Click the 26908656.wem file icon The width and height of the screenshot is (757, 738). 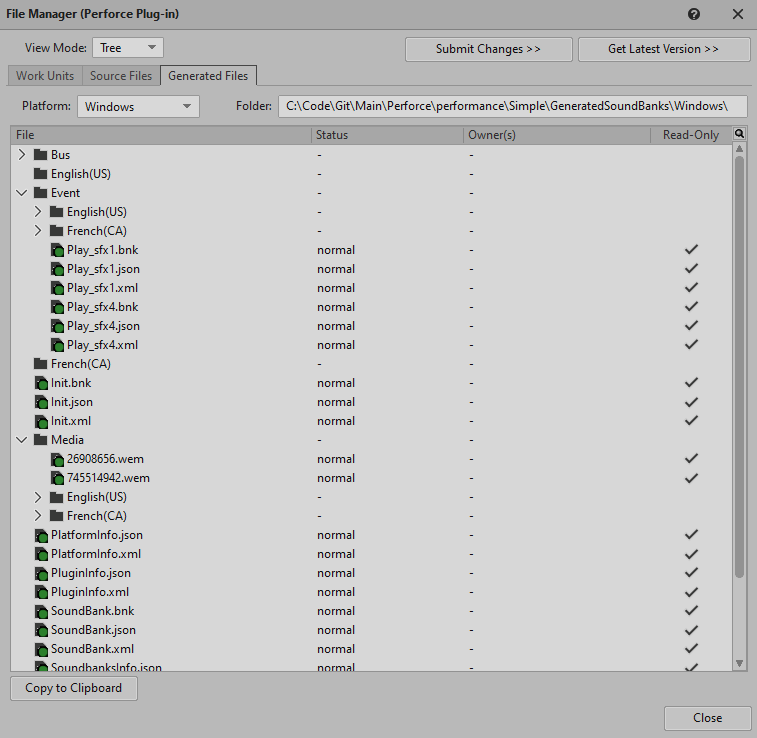click(x=57, y=459)
